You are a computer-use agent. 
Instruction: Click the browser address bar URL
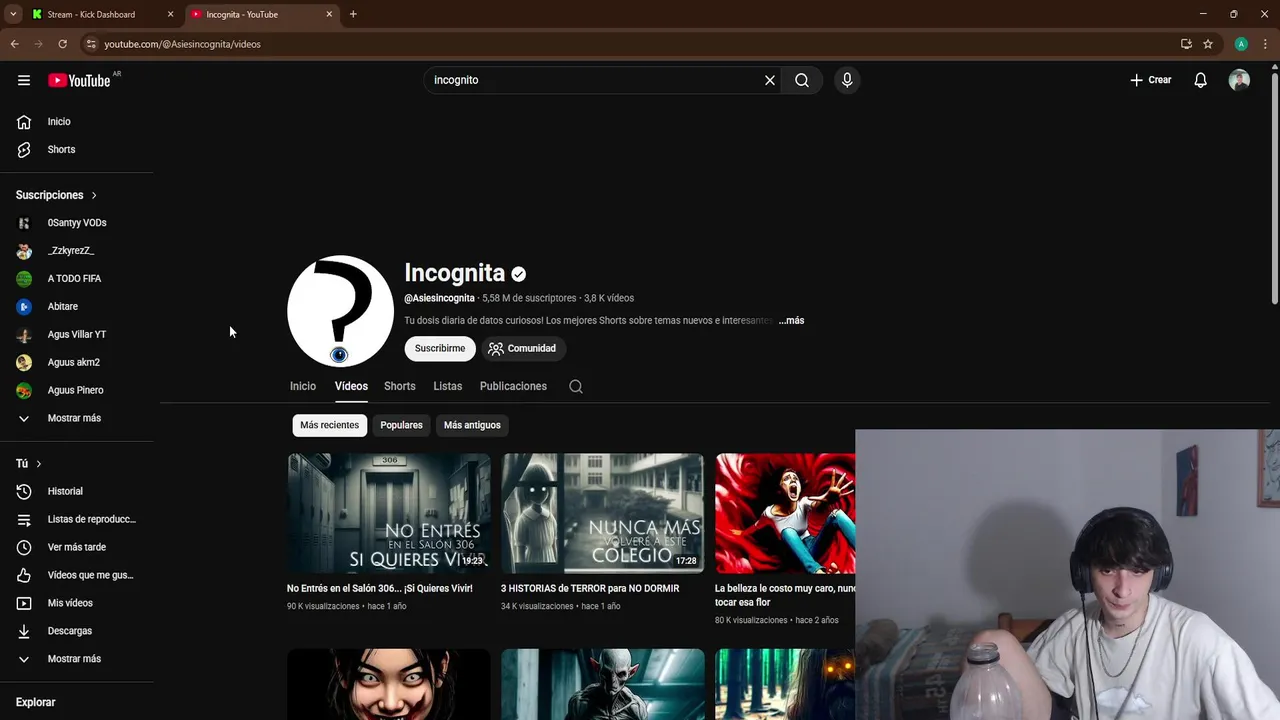(x=182, y=44)
